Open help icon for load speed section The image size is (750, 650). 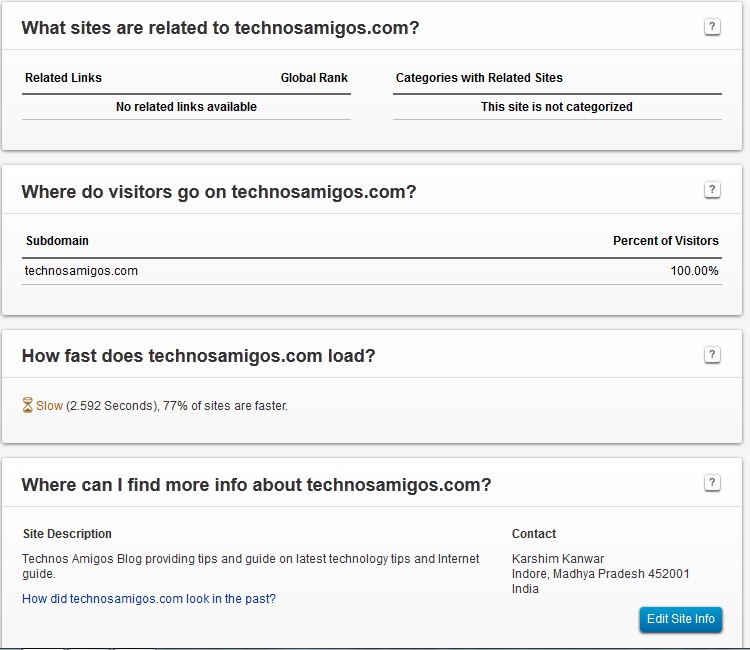coord(712,354)
